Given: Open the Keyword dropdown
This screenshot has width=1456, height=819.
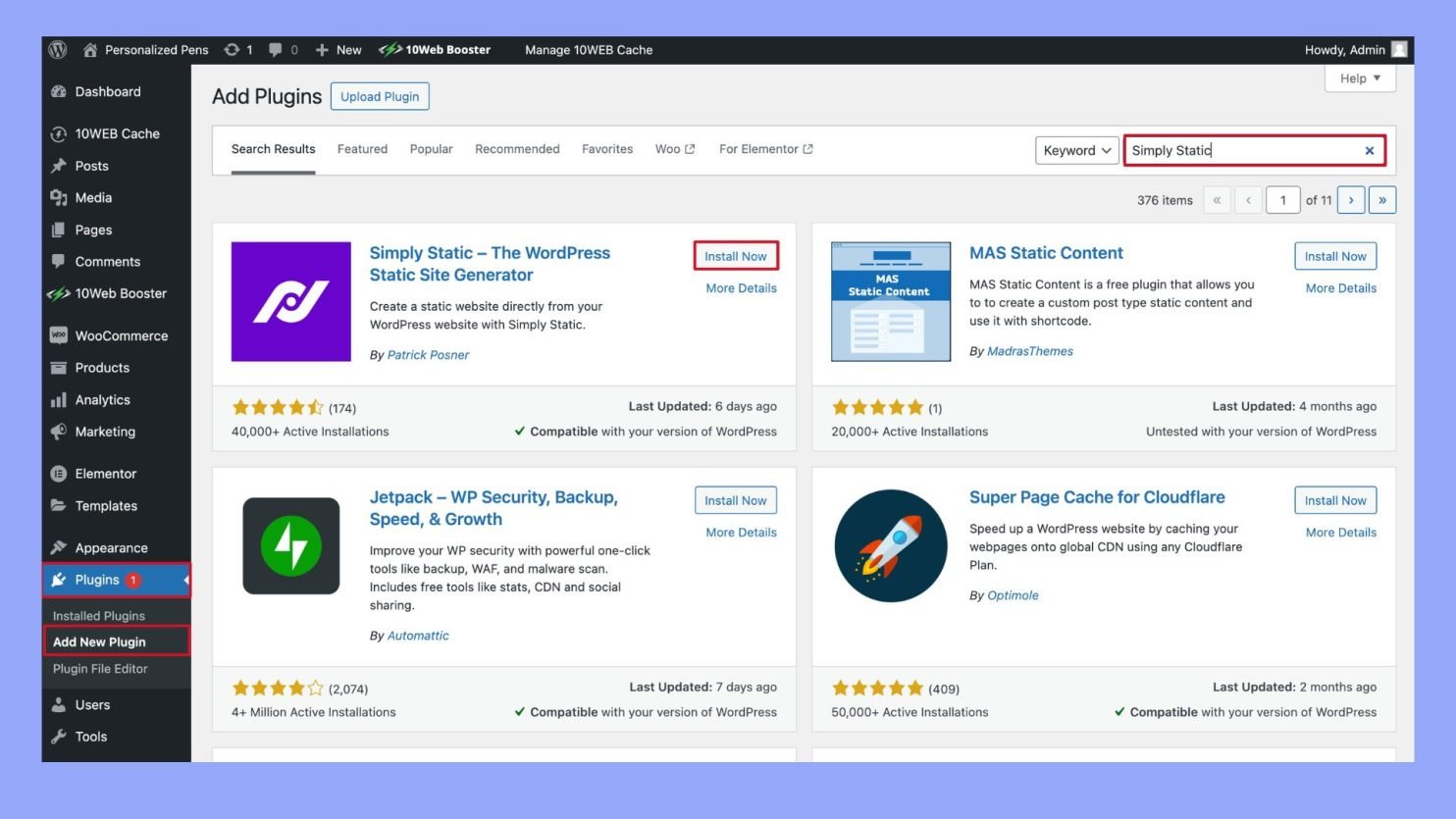Looking at the screenshot, I should pyautogui.click(x=1075, y=150).
